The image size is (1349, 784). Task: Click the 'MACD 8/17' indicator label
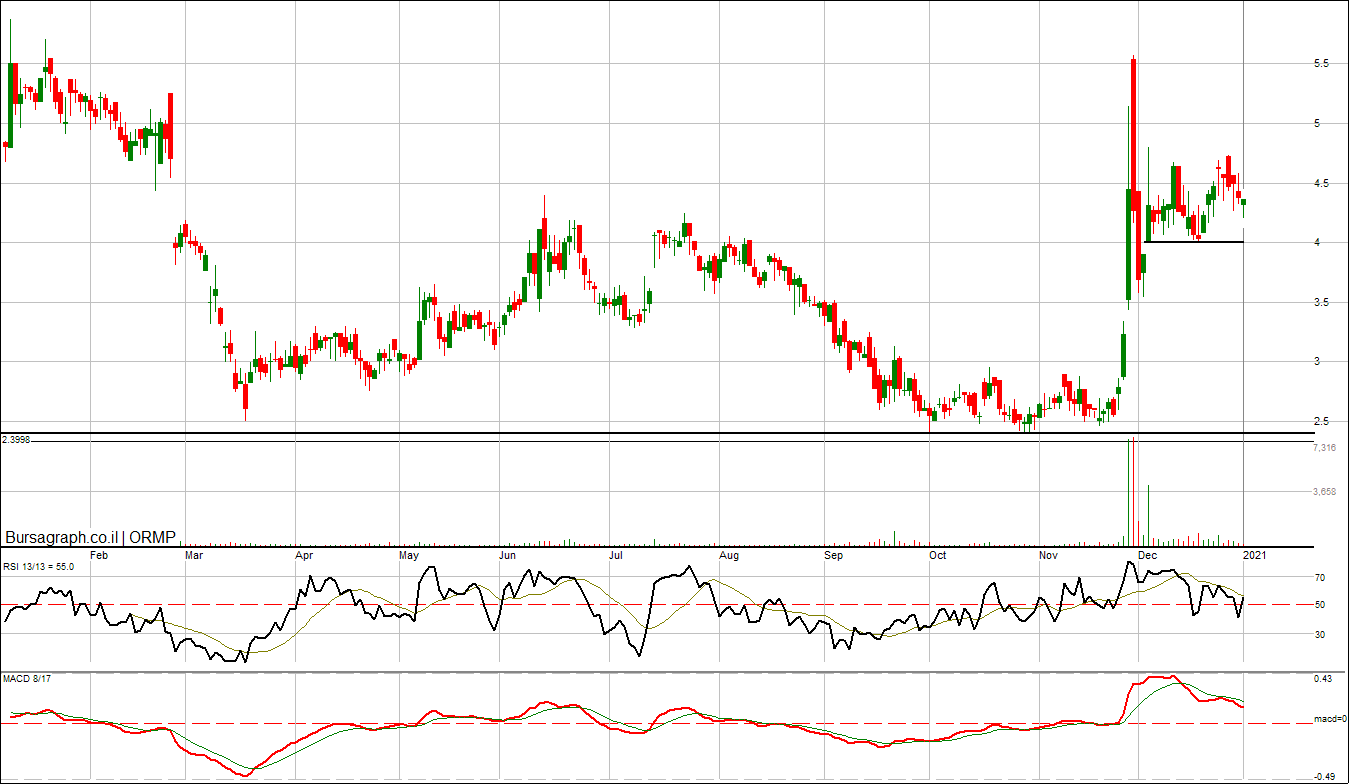pos(26,679)
